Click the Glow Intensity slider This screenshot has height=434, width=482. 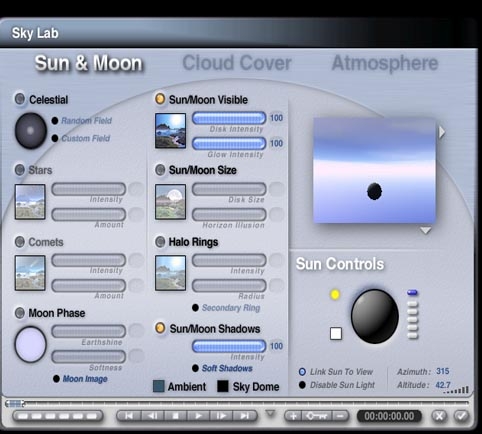point(229,143)
